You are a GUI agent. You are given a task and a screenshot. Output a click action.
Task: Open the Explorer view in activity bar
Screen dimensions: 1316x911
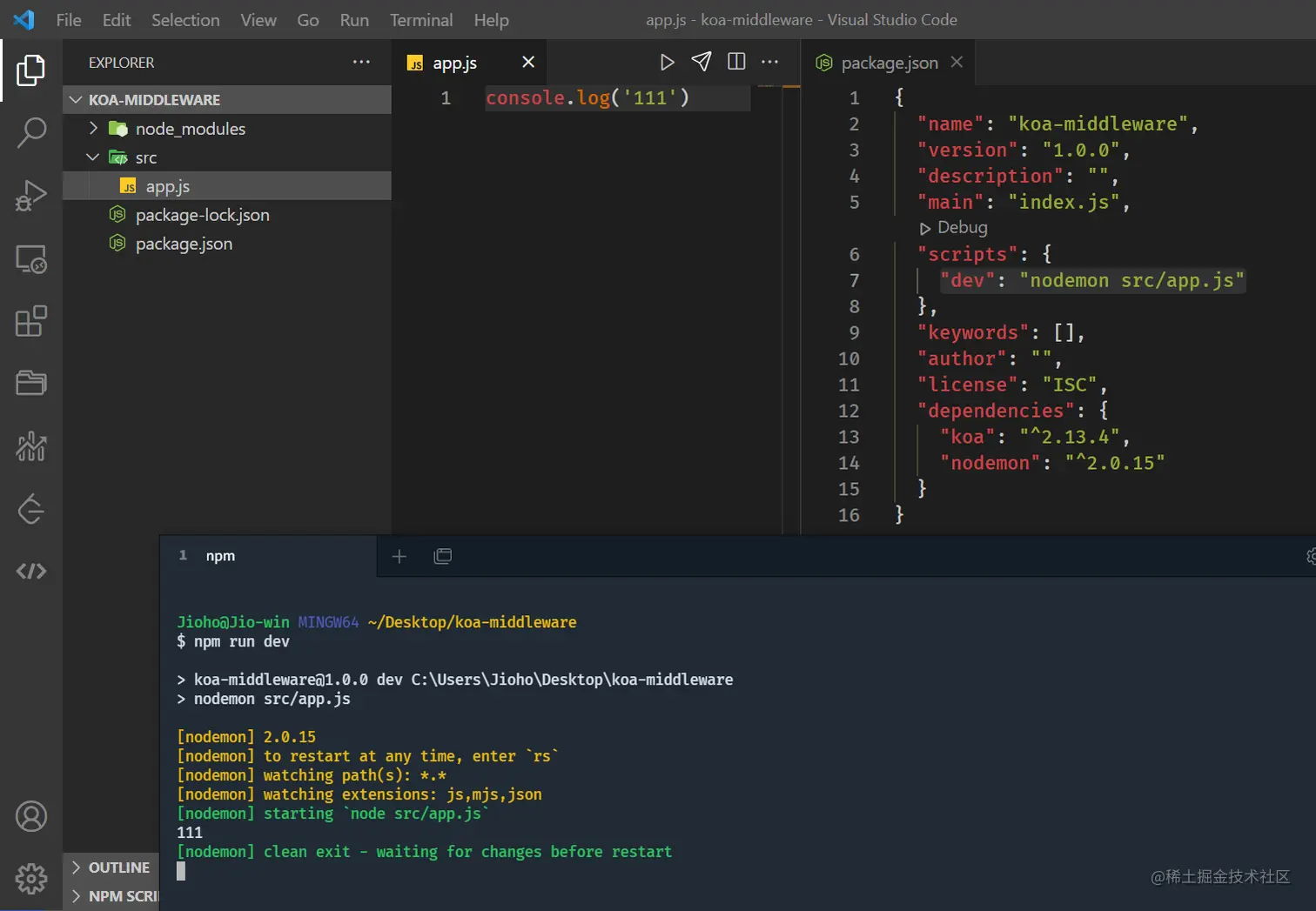31,70
